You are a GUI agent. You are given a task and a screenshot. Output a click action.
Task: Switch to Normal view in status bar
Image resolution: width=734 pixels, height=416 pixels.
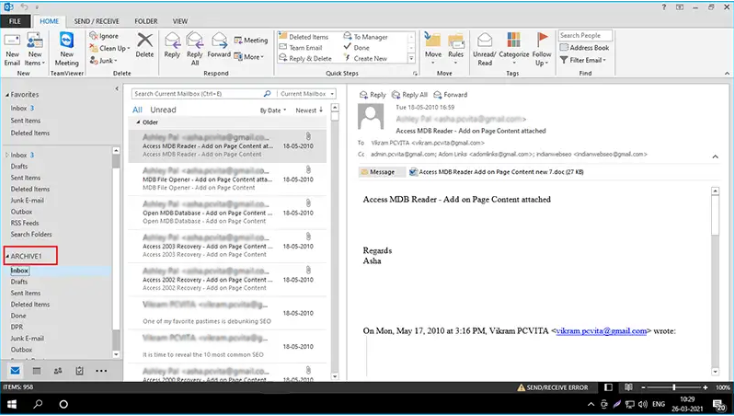click(608, 387)
